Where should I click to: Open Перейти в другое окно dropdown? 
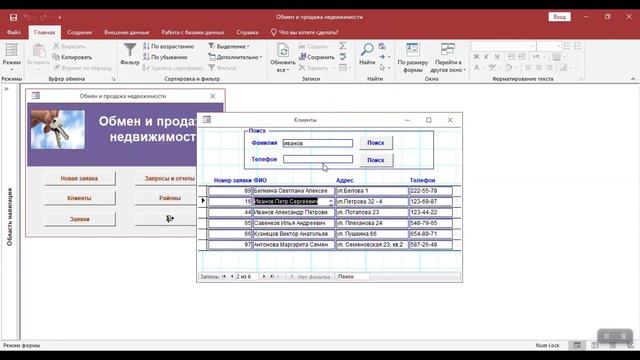tap(448, 58)
